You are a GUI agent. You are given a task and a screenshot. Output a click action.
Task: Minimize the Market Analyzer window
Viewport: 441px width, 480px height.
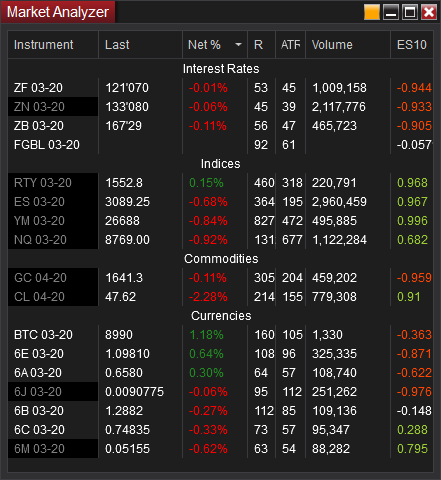pos(391,12)
